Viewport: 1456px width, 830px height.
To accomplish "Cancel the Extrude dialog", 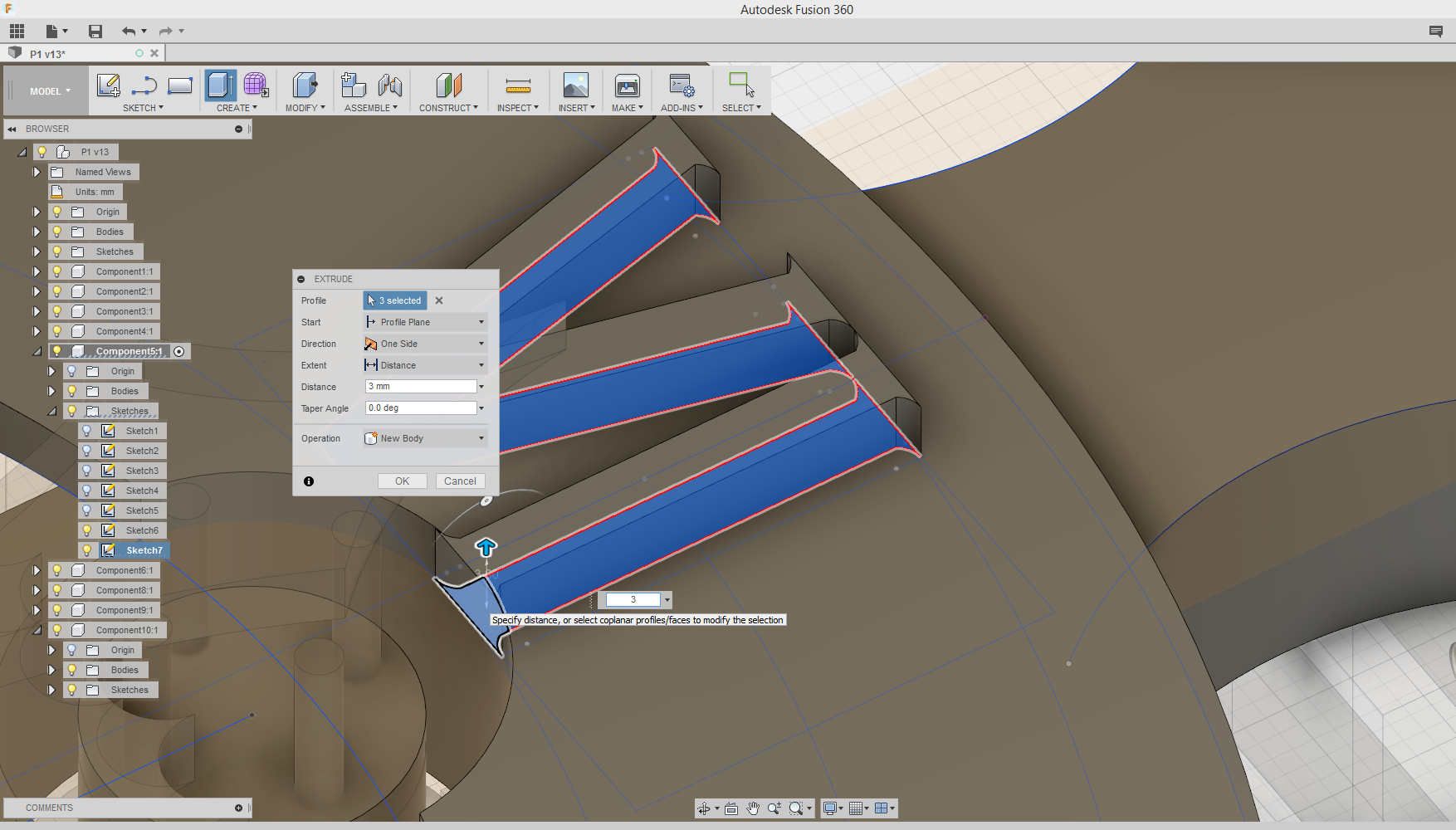I will click(460, 481).
